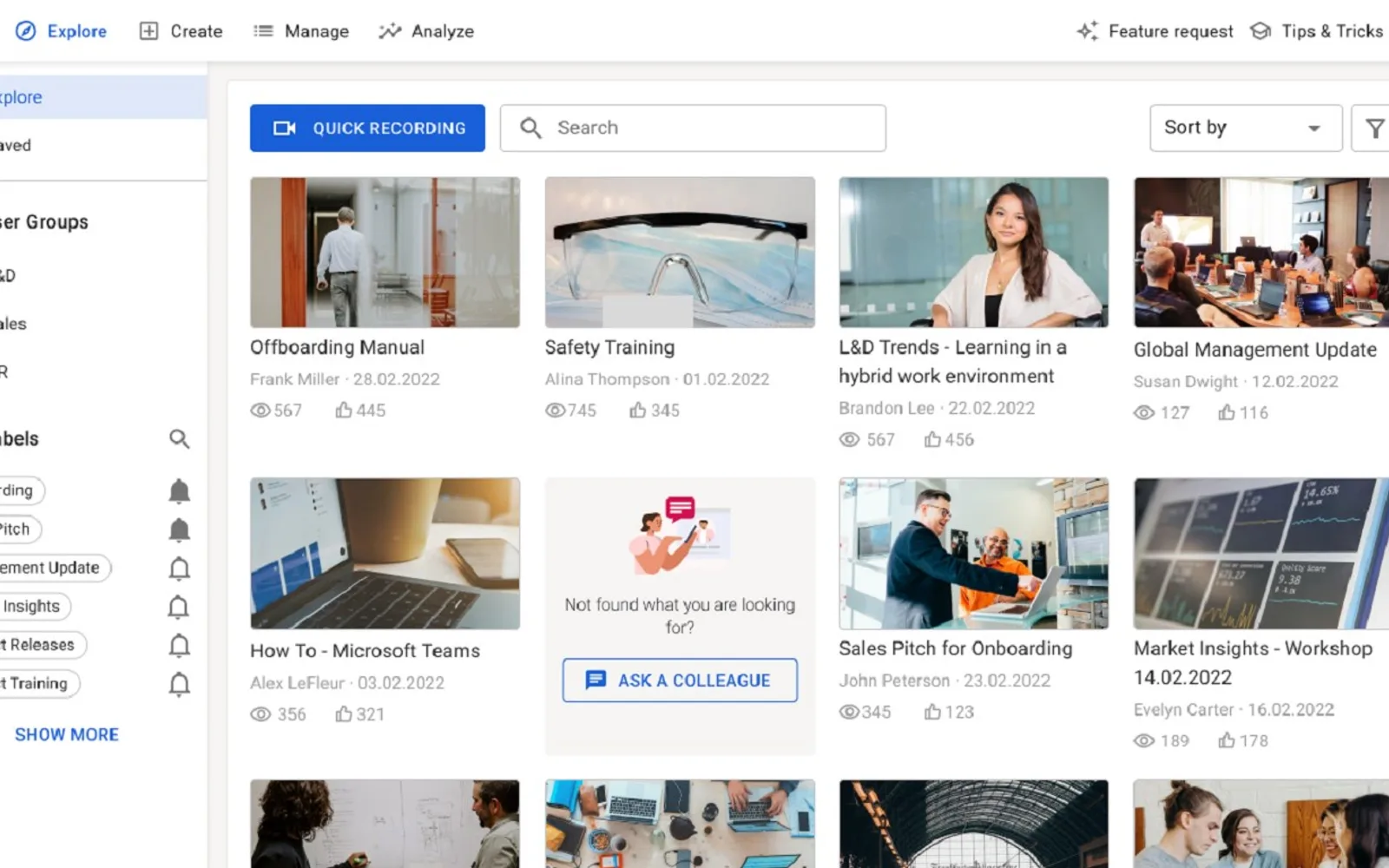1389x868 pixels.
Task: Click the camera icon in Quick Recording
Action: click(x=285, y=128)
